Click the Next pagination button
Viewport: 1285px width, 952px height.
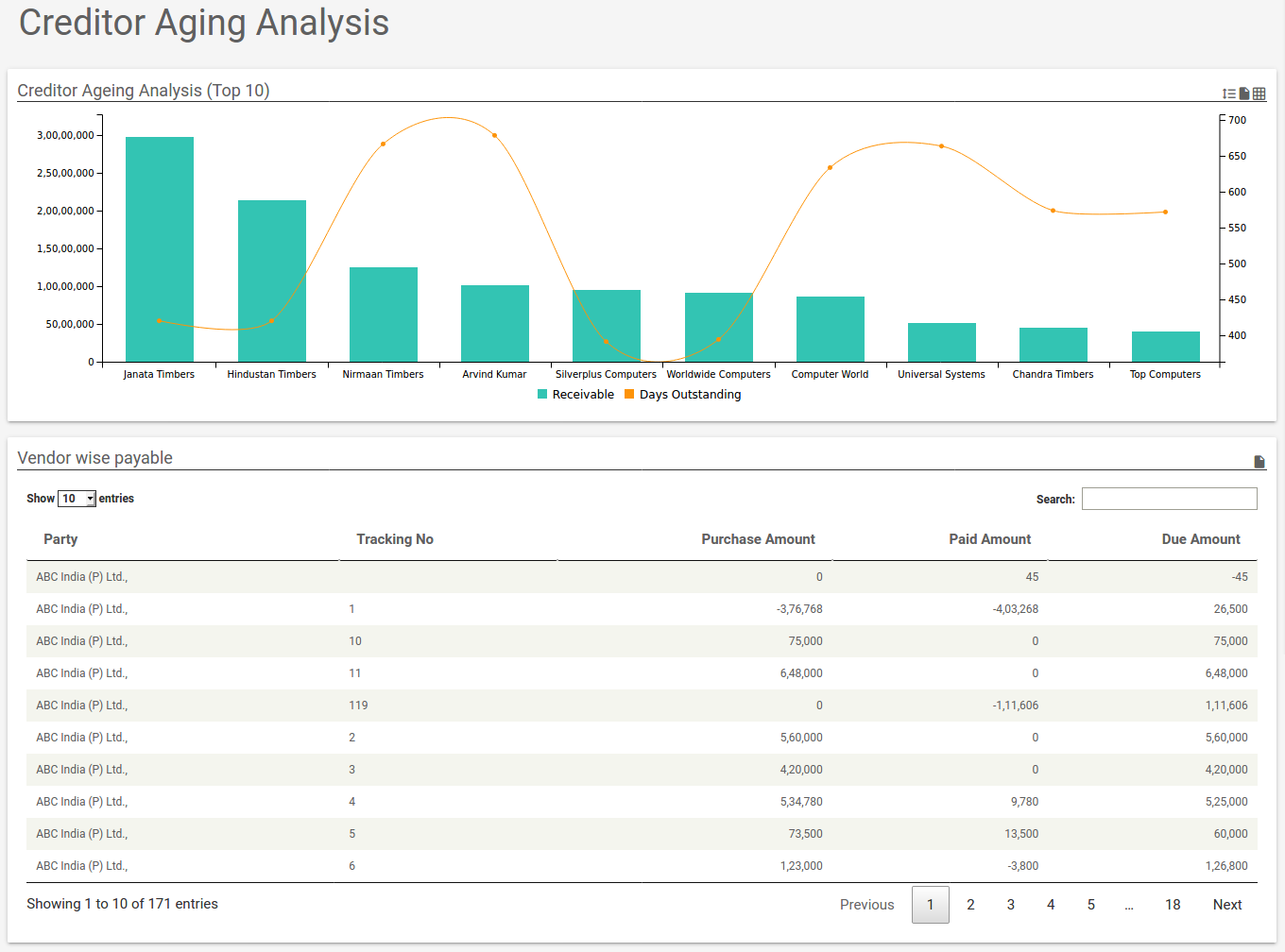1226,904
